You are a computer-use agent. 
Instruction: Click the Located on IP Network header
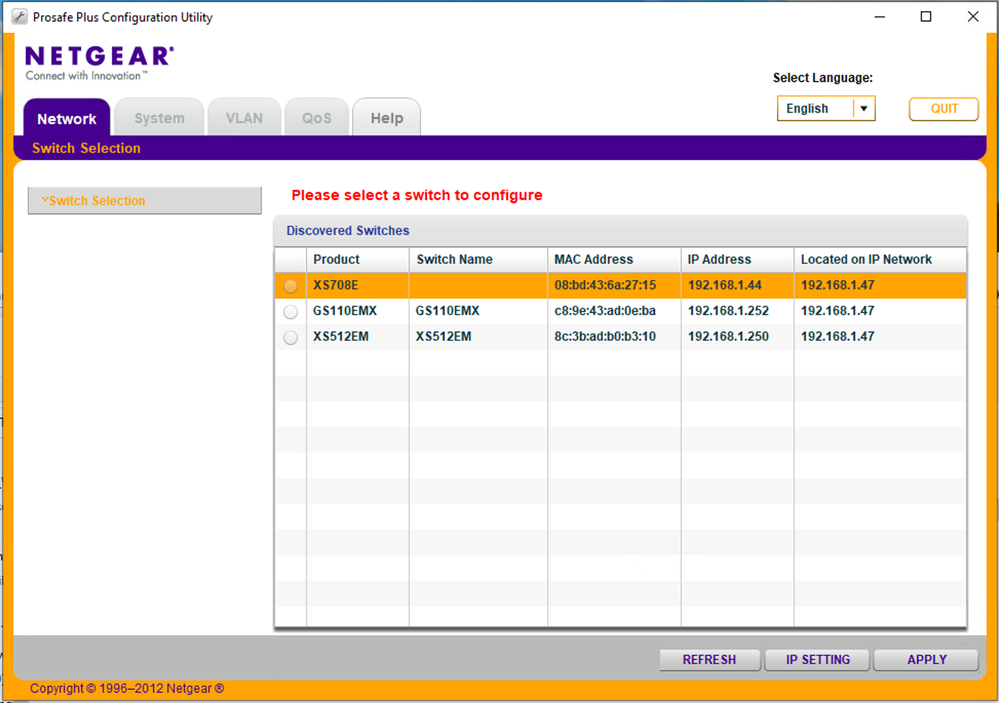click(x=880, y=259)
